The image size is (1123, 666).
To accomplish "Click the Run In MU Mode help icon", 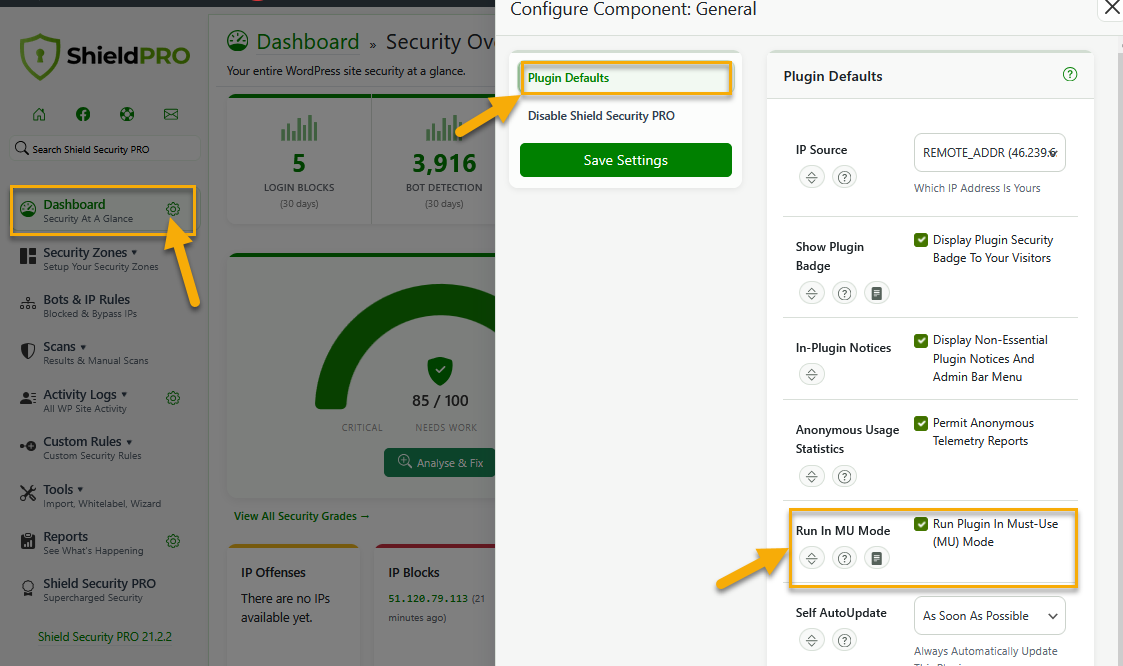I will (844, 558).
